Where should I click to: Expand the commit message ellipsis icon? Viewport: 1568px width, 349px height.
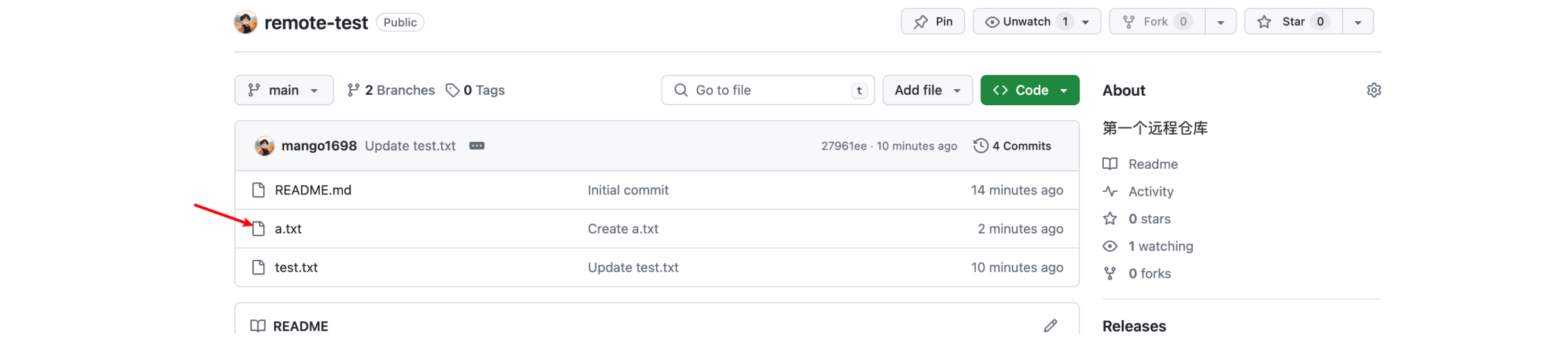(476, 146)
